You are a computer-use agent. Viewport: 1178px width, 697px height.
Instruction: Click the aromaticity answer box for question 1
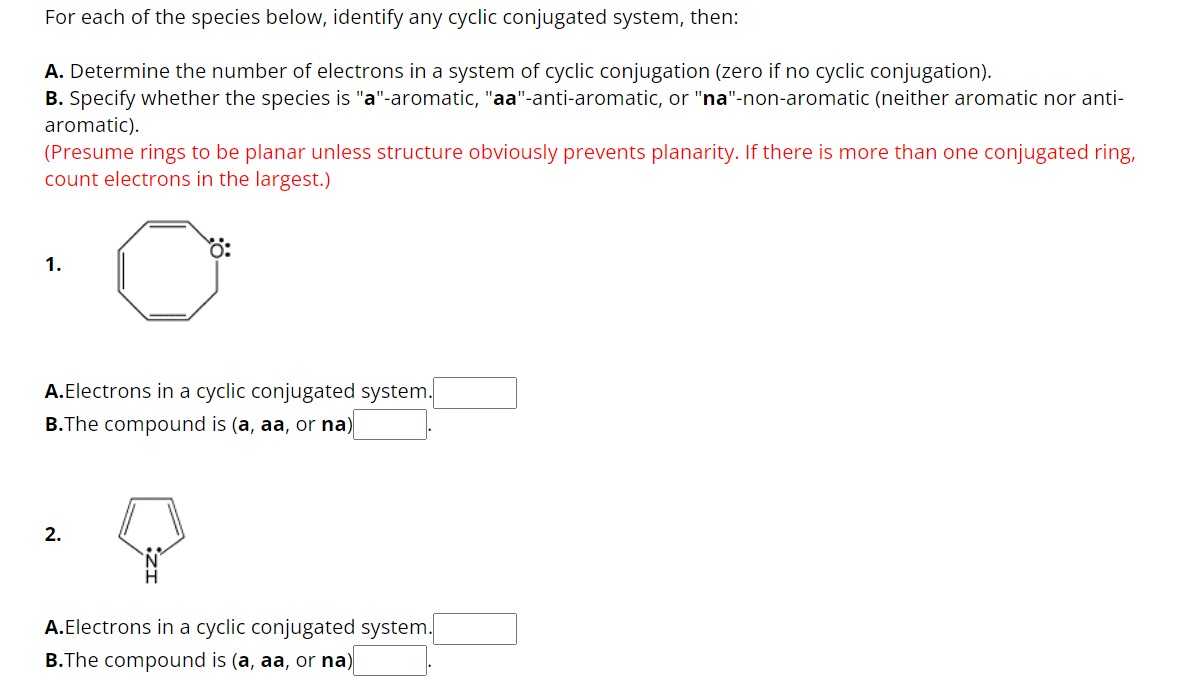[392, 424]
